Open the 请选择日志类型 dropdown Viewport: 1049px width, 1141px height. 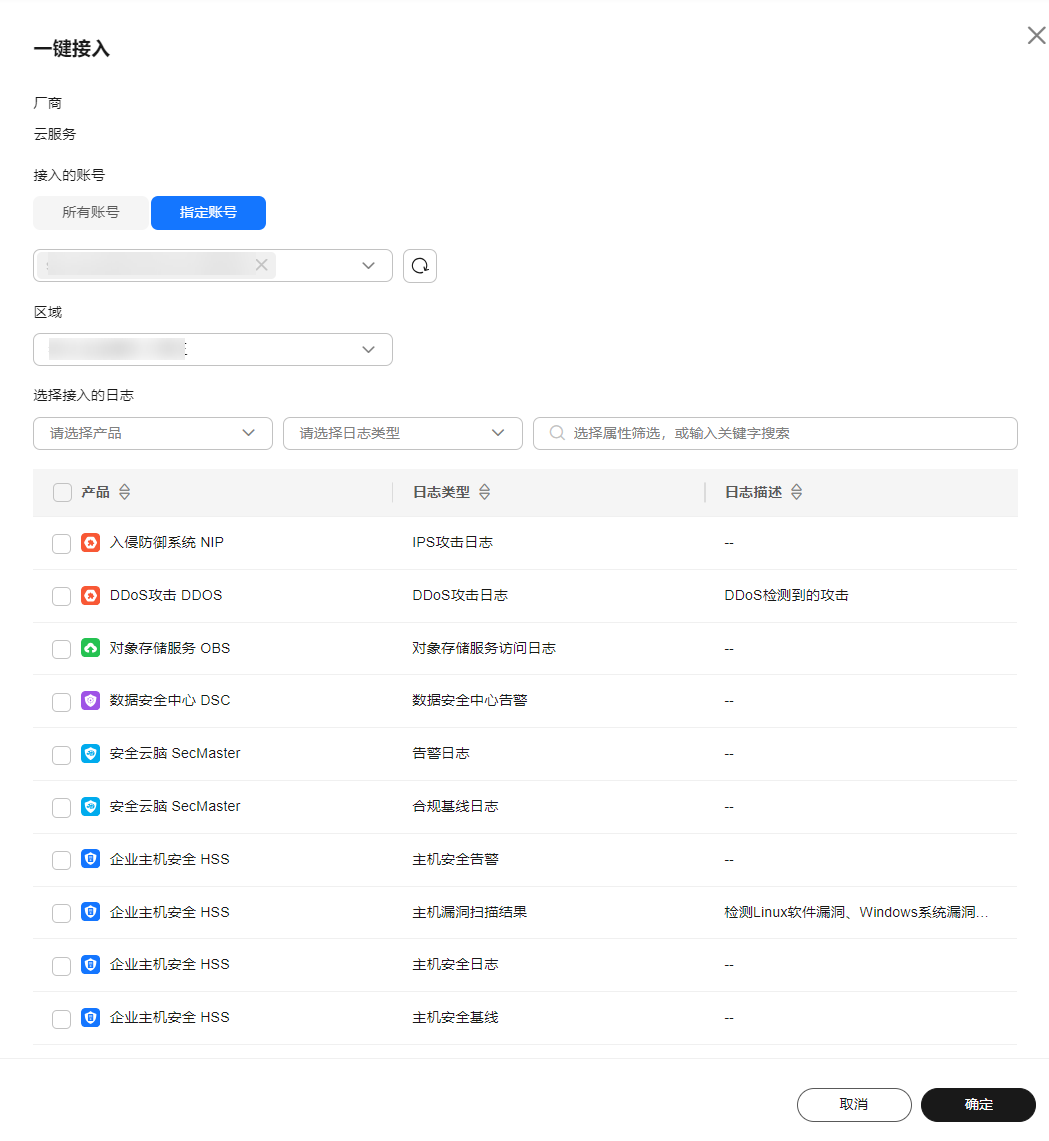click(403, 433)
